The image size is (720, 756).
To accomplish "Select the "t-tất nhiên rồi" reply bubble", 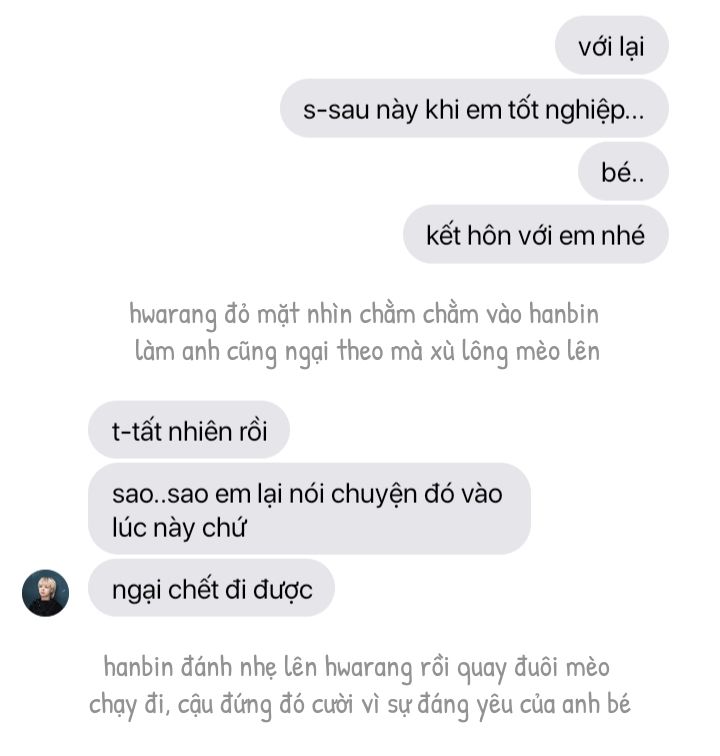I will pos(189,430).
